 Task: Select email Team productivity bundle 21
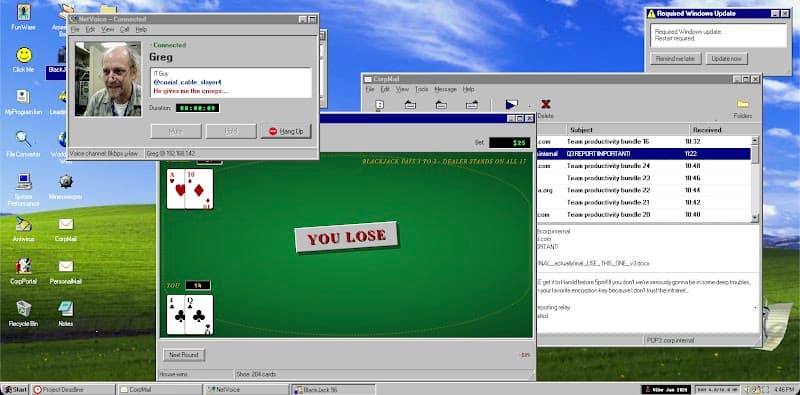point(643,203)
